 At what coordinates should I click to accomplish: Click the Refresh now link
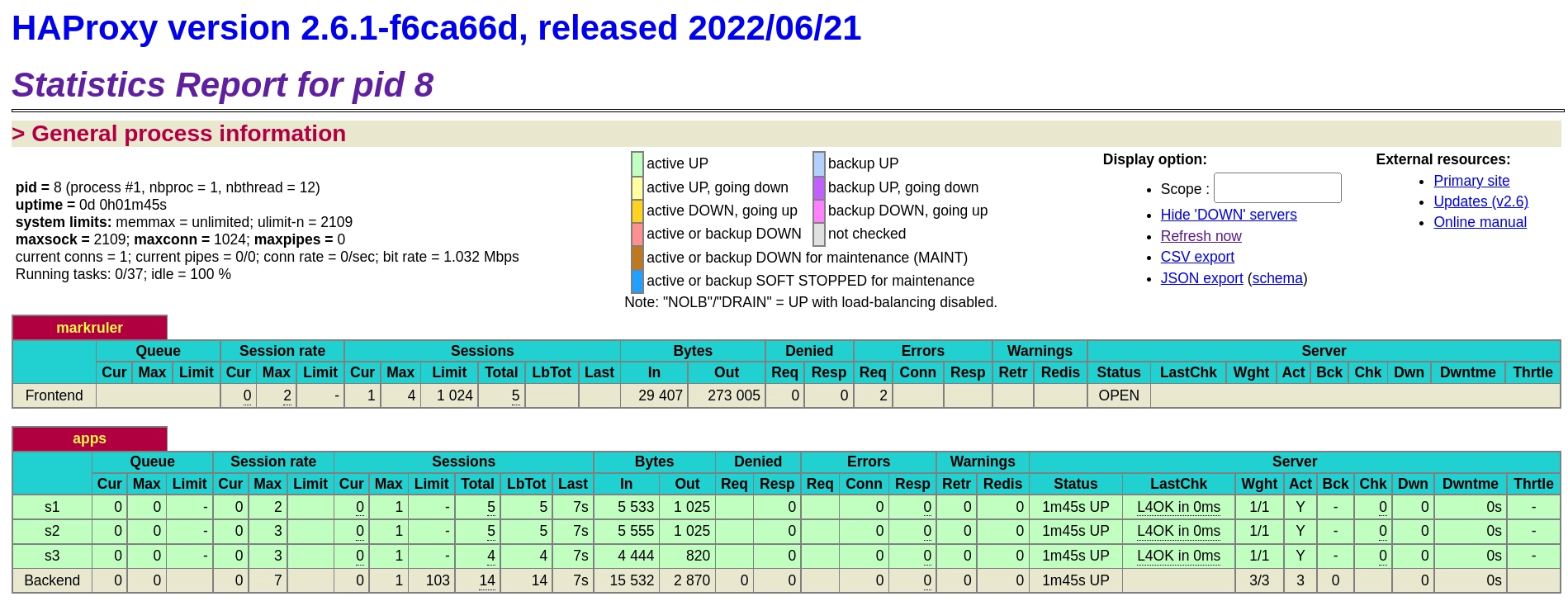click(x=1201, y=236)
